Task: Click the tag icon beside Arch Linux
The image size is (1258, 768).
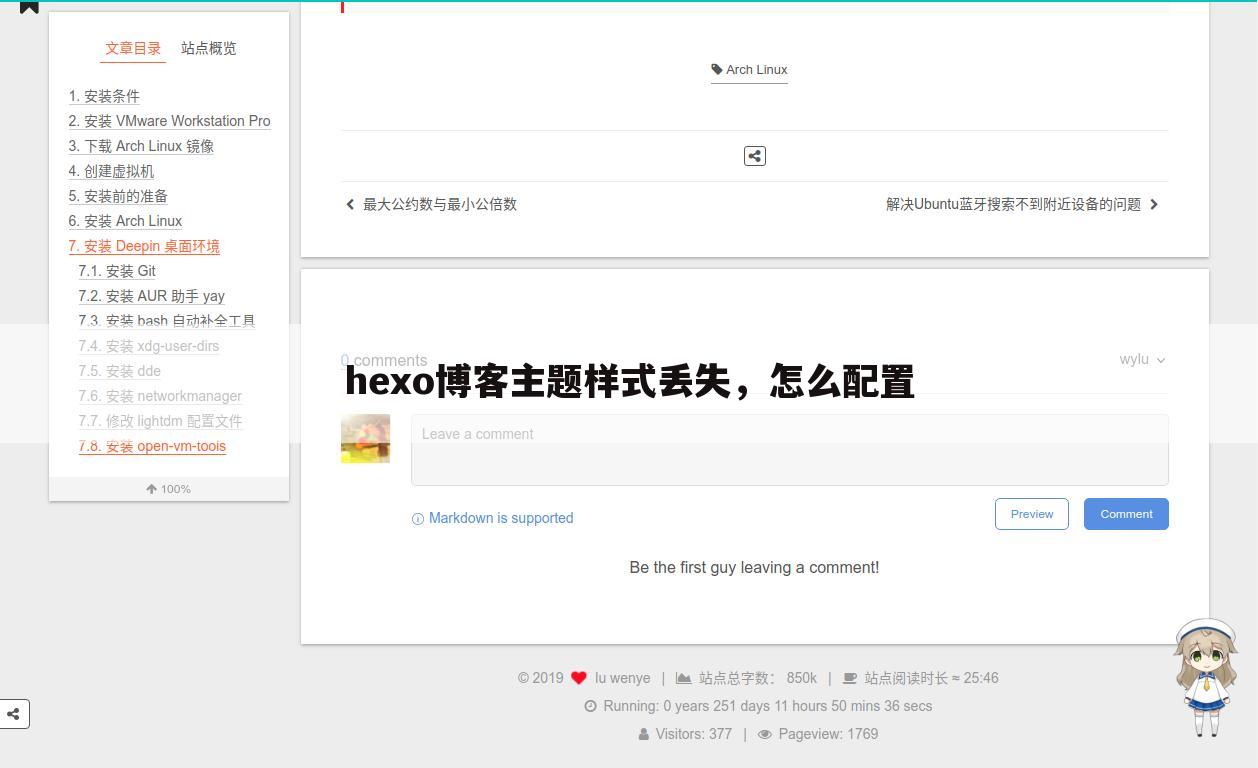Action: pyautogui.click(x=717, y=69)
